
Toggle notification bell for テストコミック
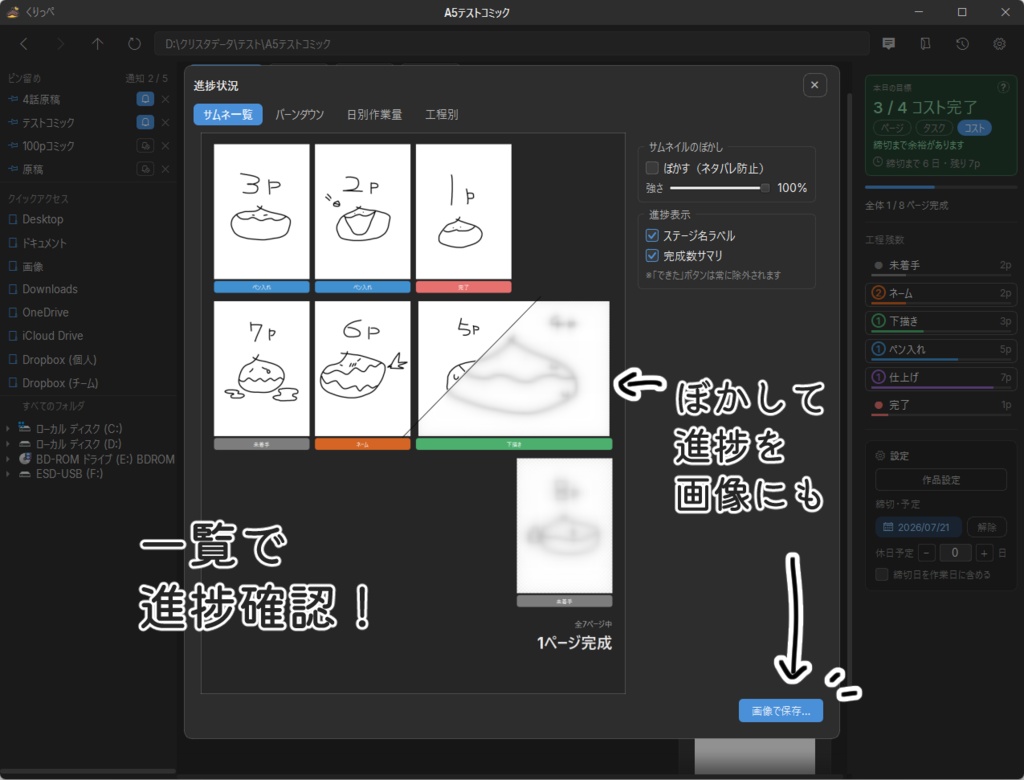(x=145, y=122)
